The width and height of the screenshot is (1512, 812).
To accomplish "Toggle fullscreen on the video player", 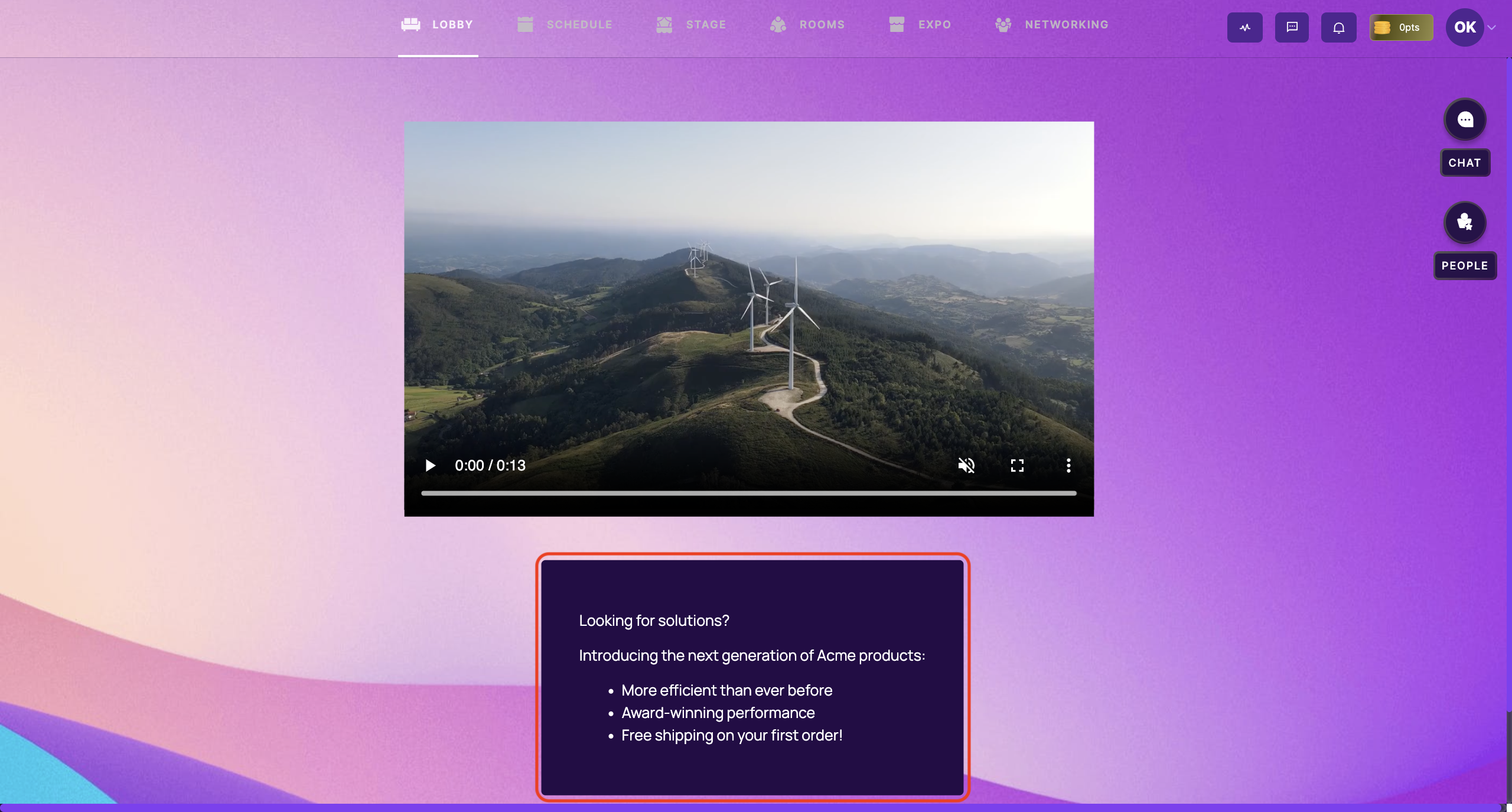I will [x=1017, y=466].
